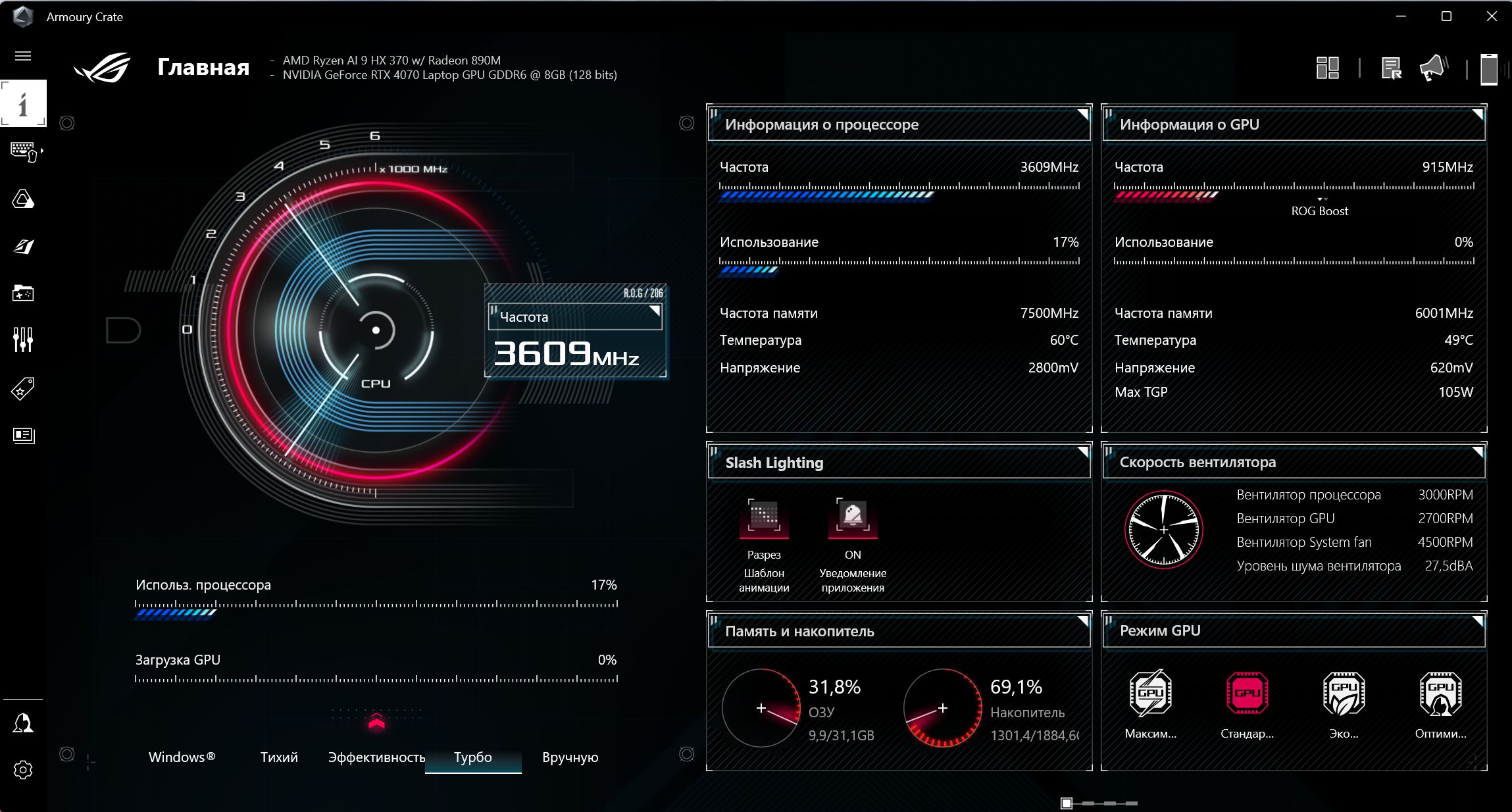This screenshot has width=1512, height=812.
Task: Expand the Скорость вентилятора panel corner
Action: coord(1478,452)
